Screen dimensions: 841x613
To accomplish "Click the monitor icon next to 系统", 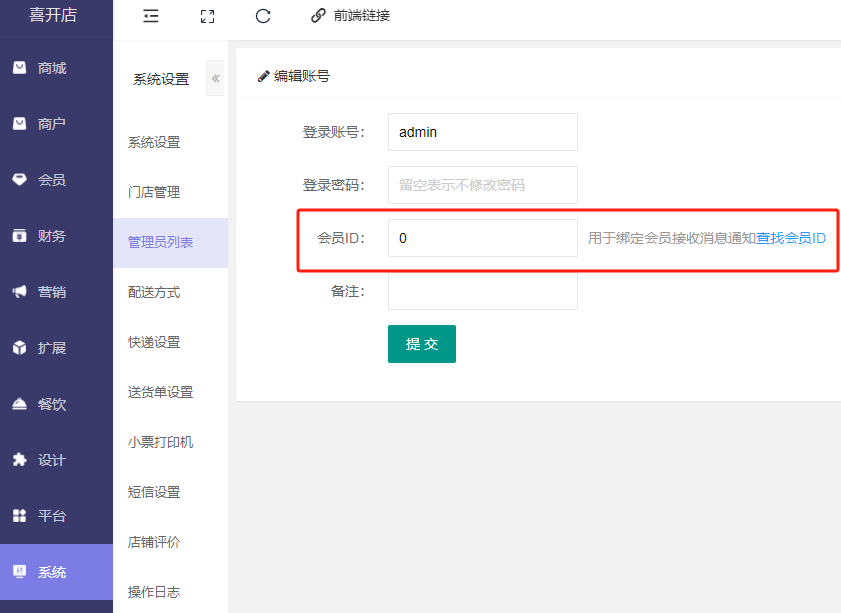I will [x=19, y=572].
